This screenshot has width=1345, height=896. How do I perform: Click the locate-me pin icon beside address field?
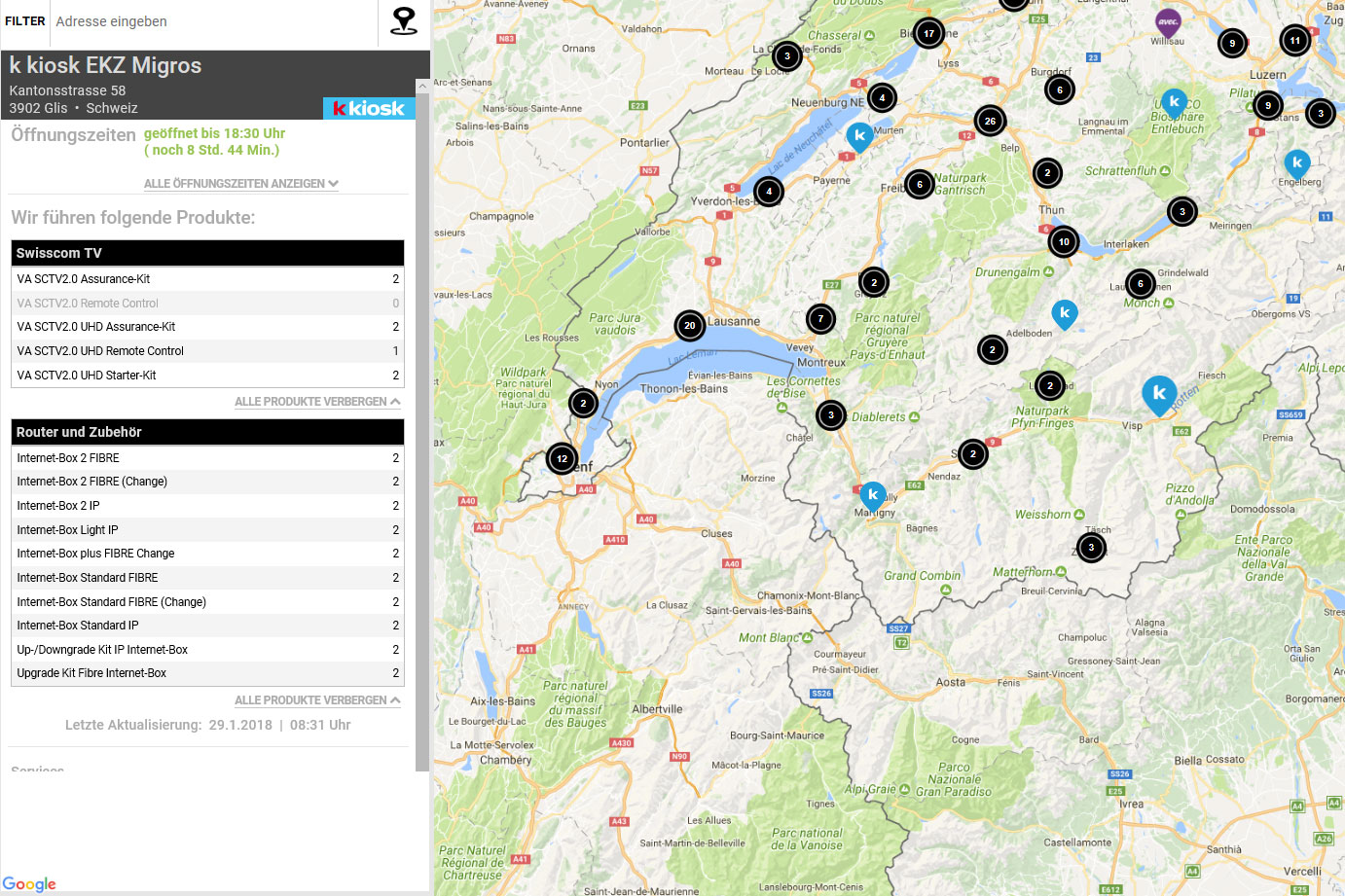pos(403,20)
